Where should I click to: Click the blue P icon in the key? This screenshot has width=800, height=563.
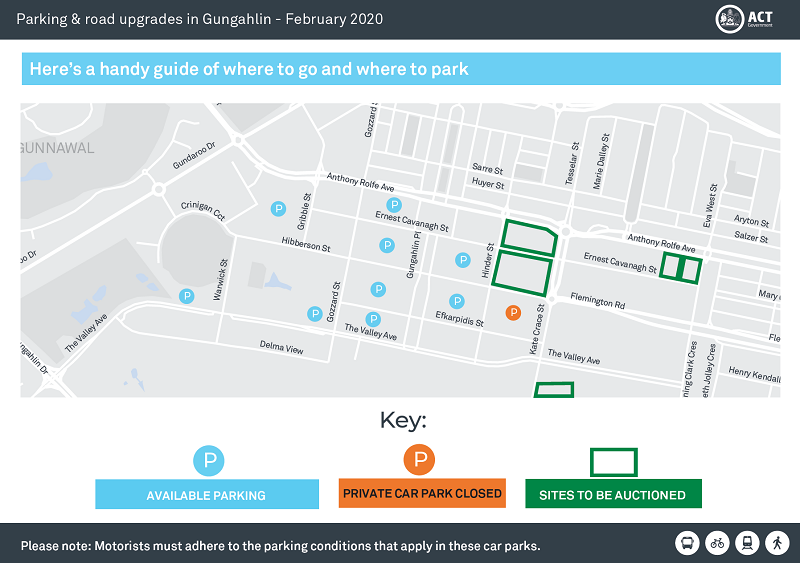pyautogui.click(x=209, y=460)
